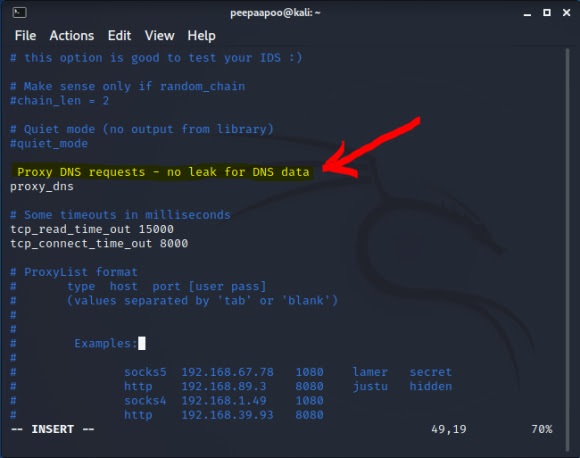The image size is (580, 458).
Task: Click the '#quiet_mode' line
Action: click(x=49, y=144)
